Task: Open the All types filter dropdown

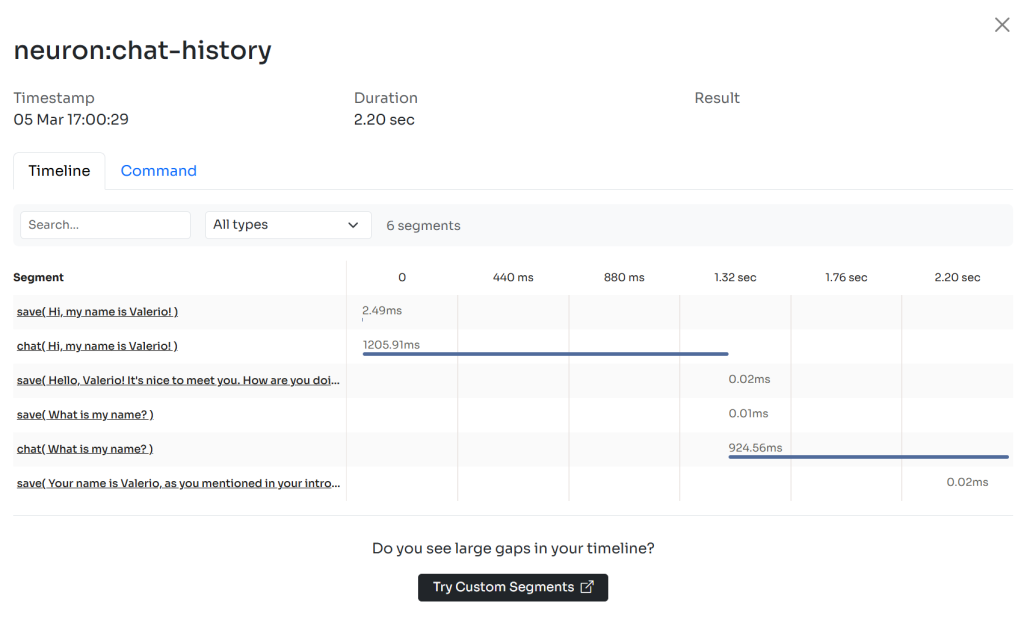Action: (288, 225)
